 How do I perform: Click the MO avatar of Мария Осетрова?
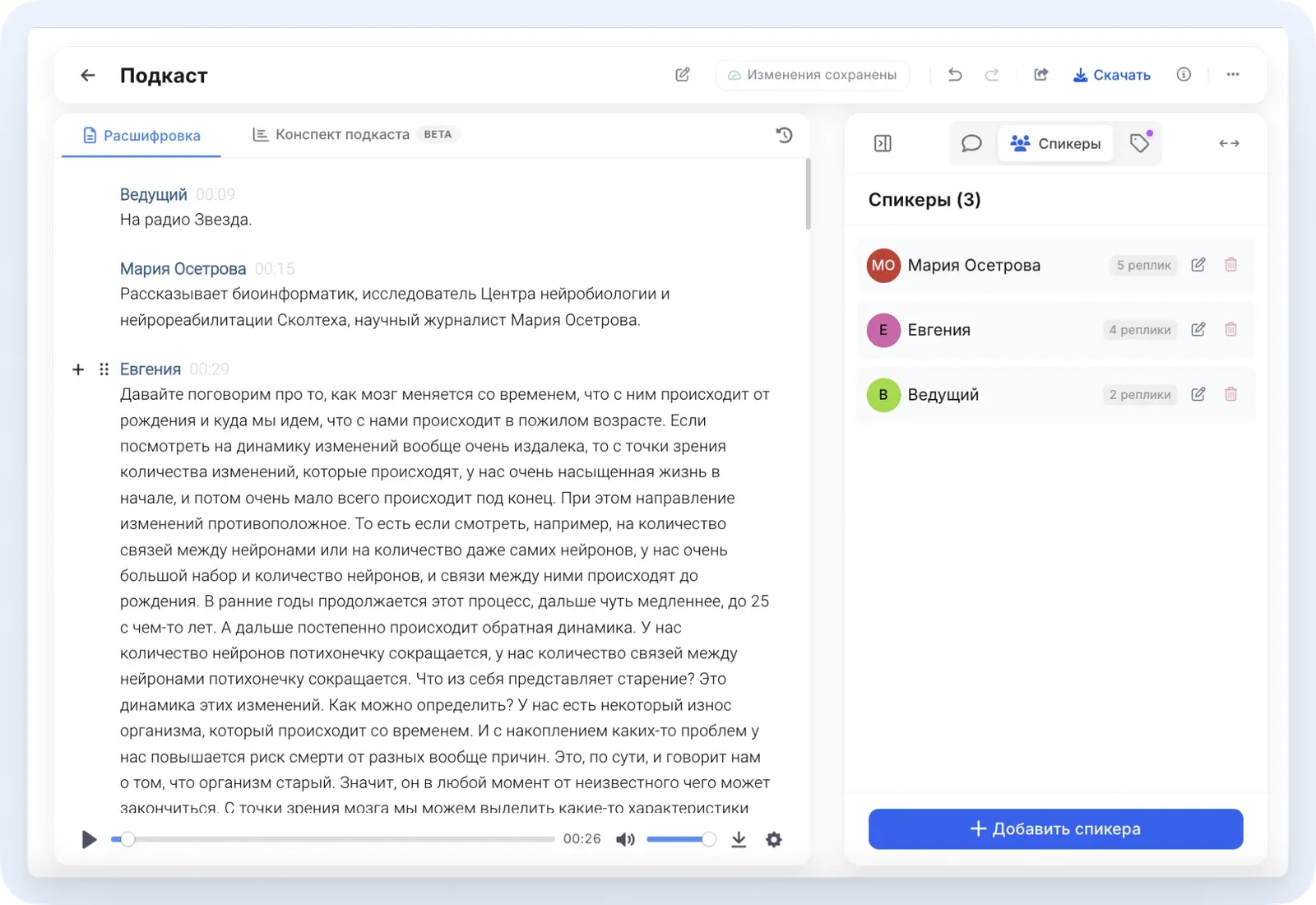pos(883,265)
